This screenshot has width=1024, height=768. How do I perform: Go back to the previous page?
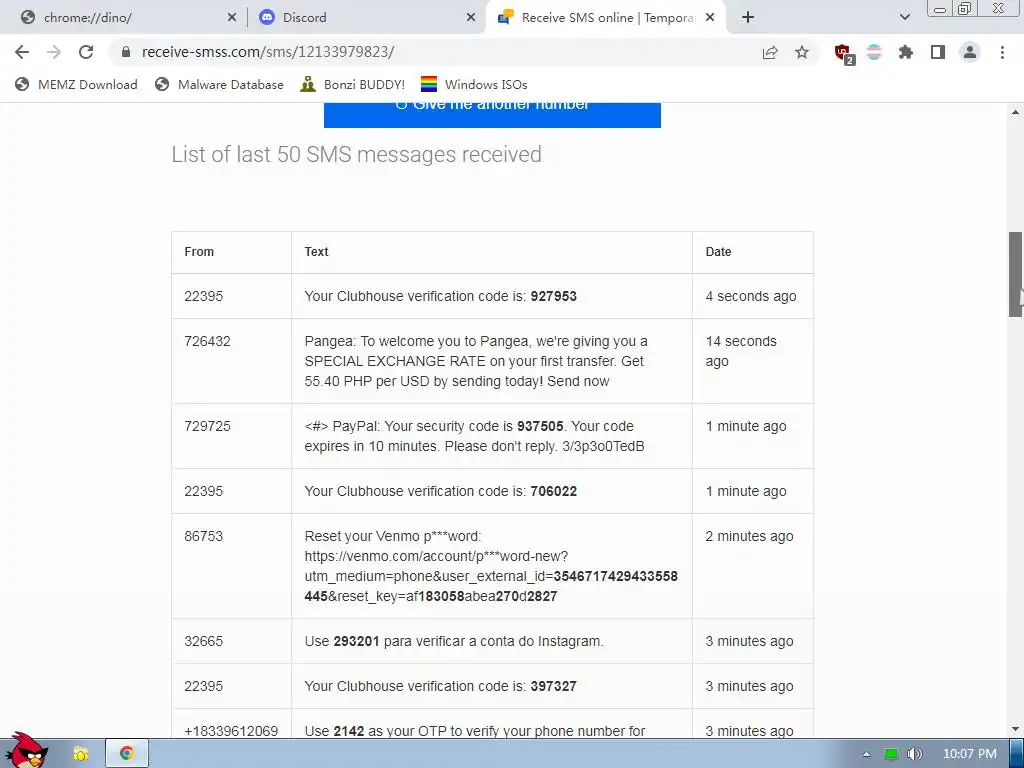(x=22, y=52)
